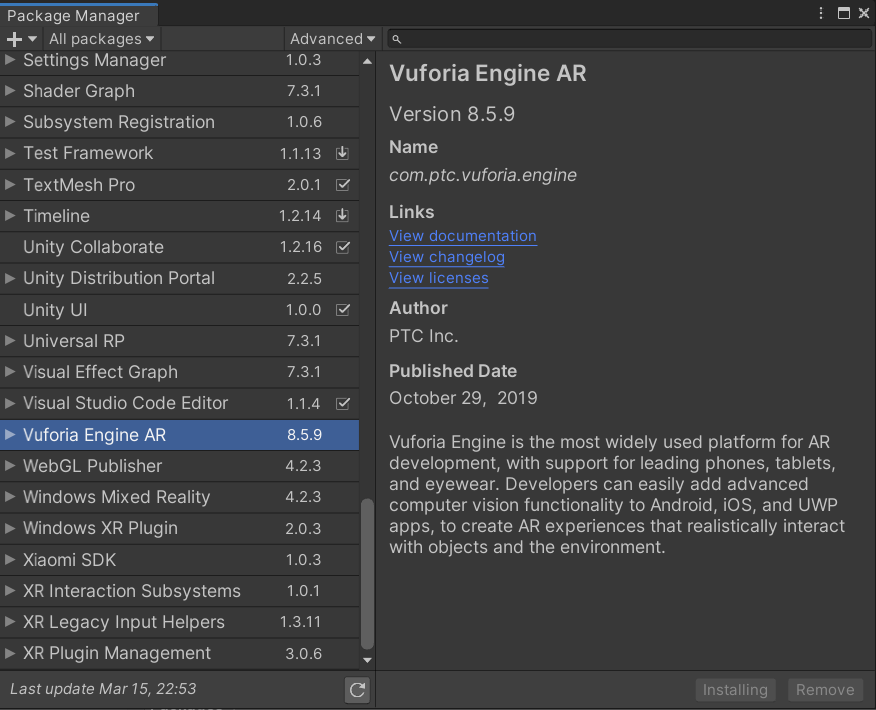This screenshot has width=876, height=710.
Task: Open View documentation link
Action: tap(463, 236)
